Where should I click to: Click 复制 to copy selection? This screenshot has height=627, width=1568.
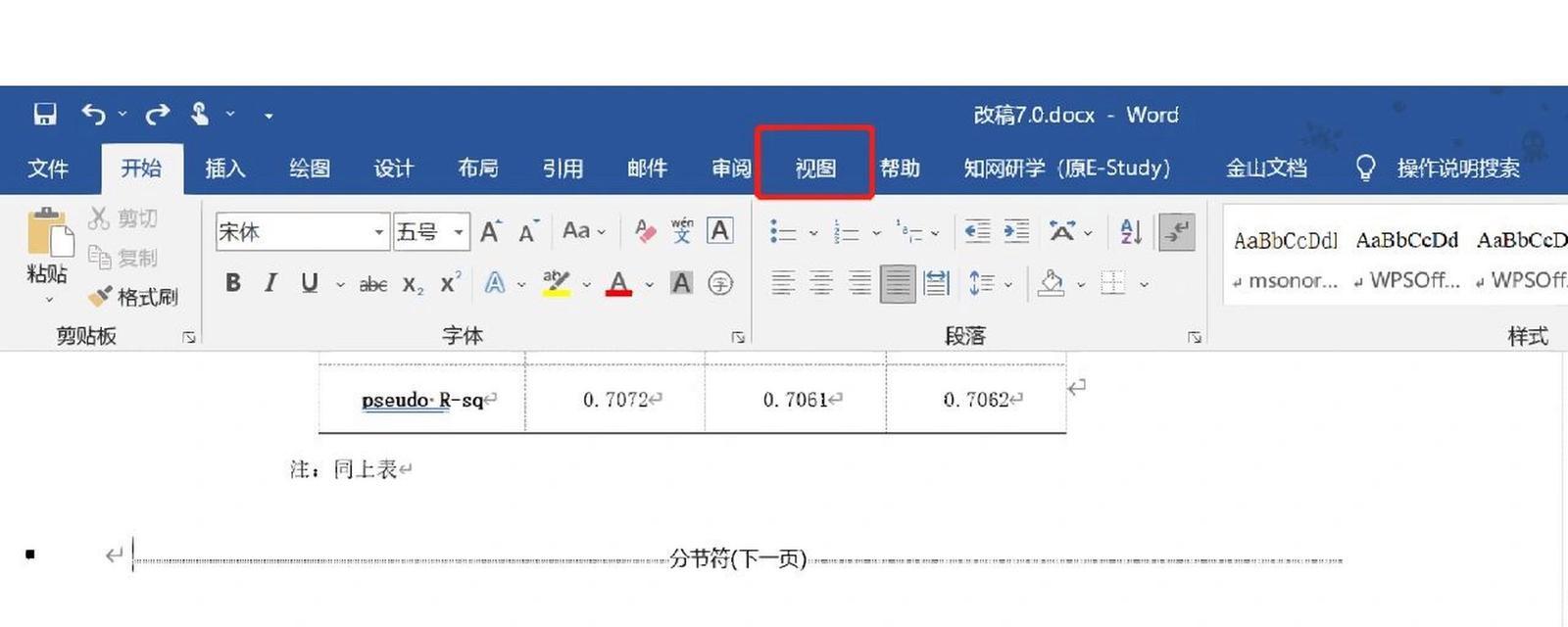tap(123, 258)
